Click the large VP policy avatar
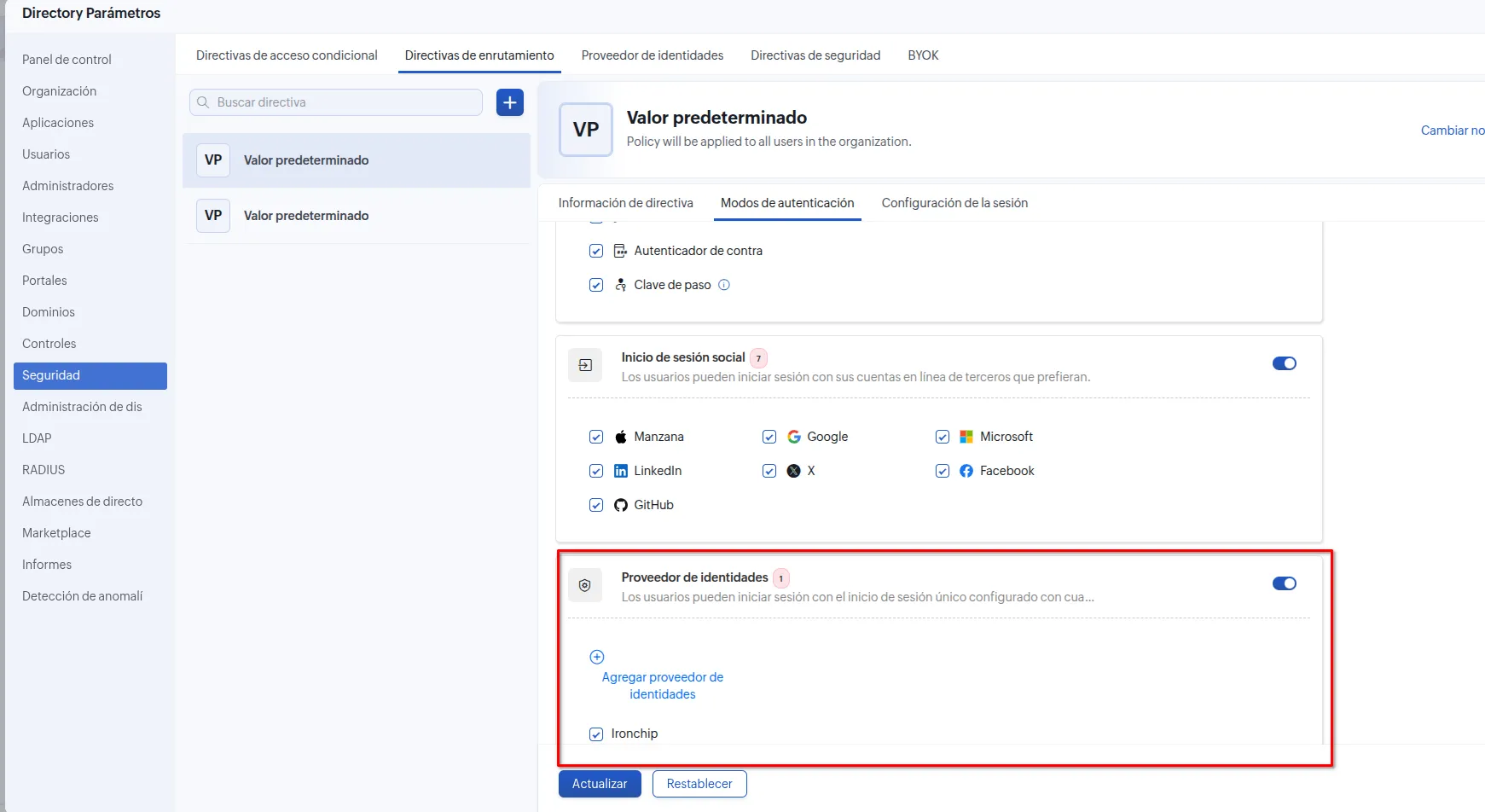 (x=586, y=130)
